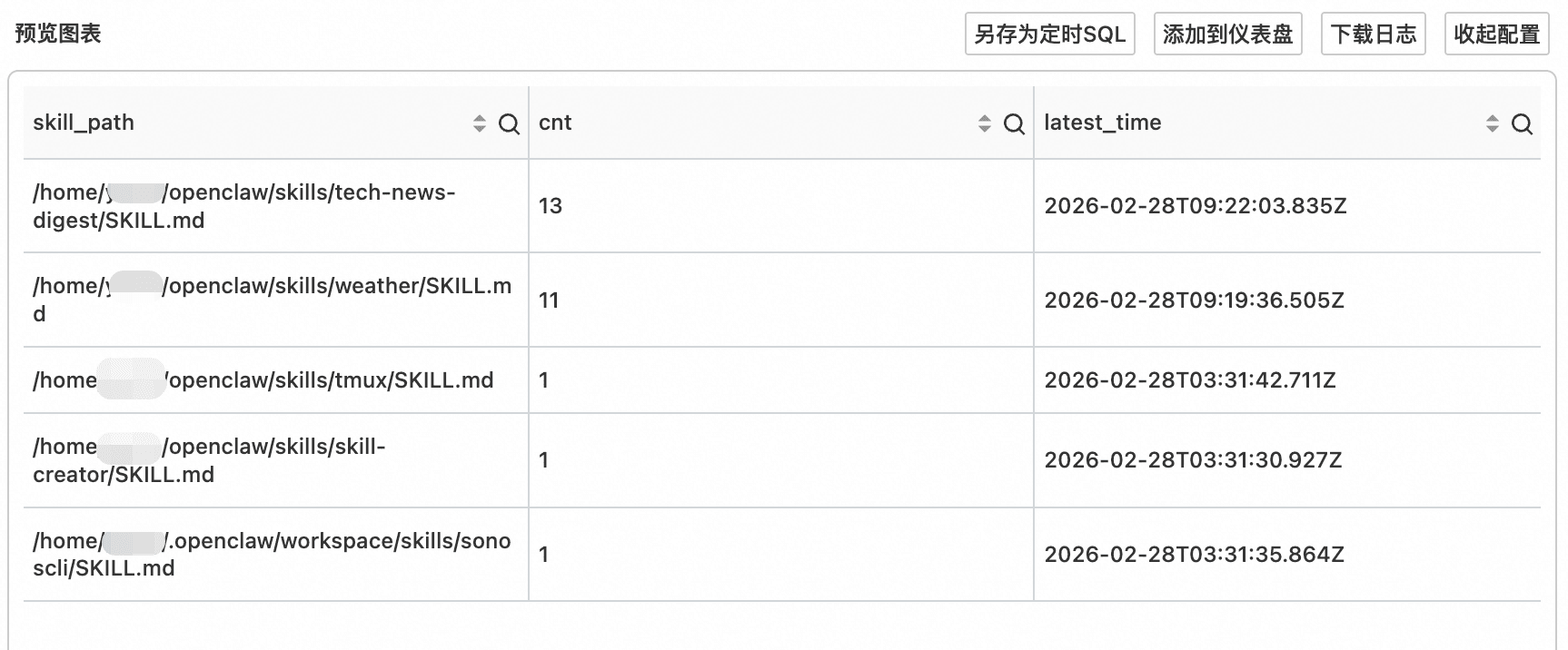Select the sonoscli SKILL.md path cell

[273, 554]
